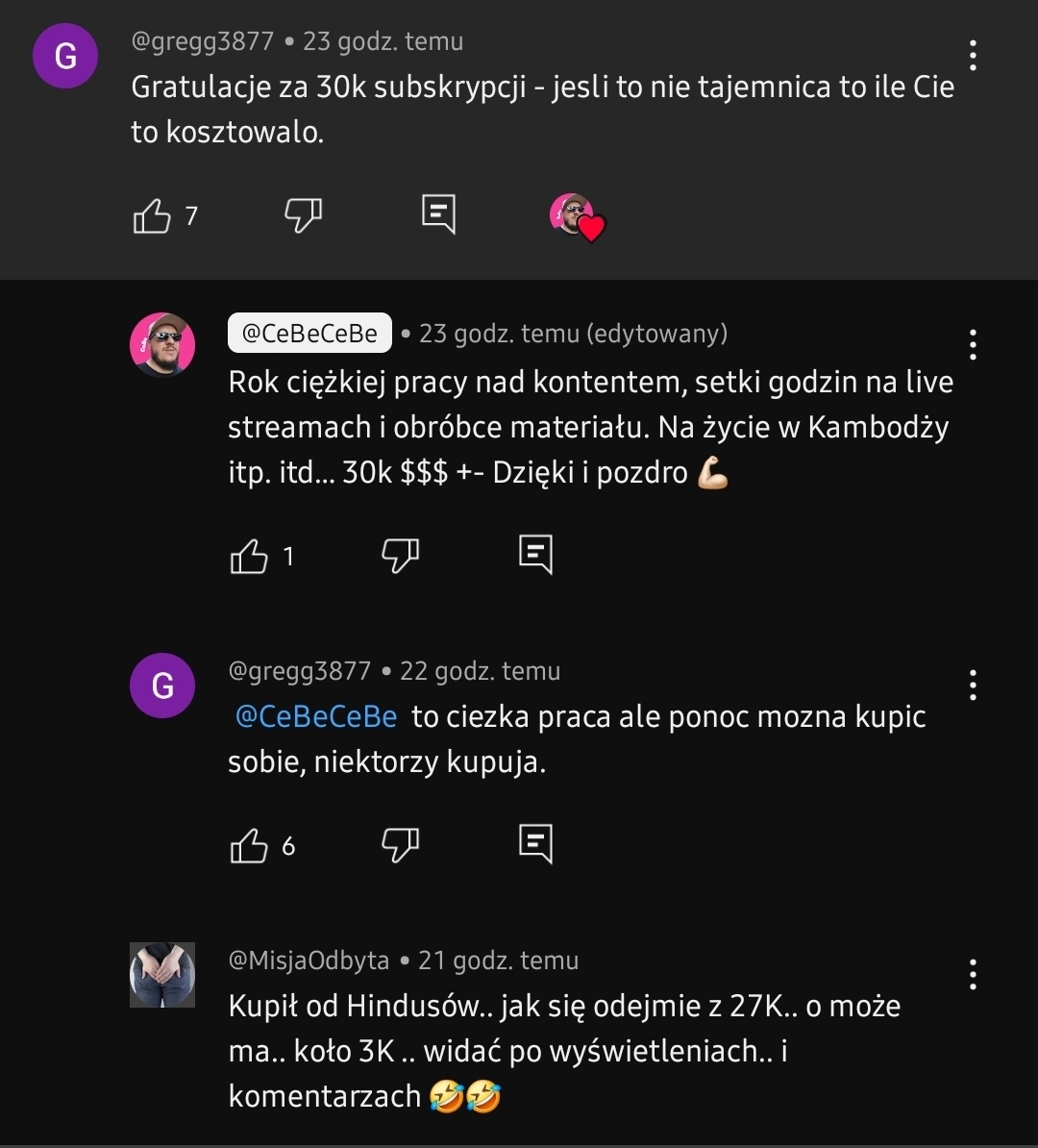1038x1148 pixels.
Task: Click the creator heart badge on top comment
Action: coord(577,217)
